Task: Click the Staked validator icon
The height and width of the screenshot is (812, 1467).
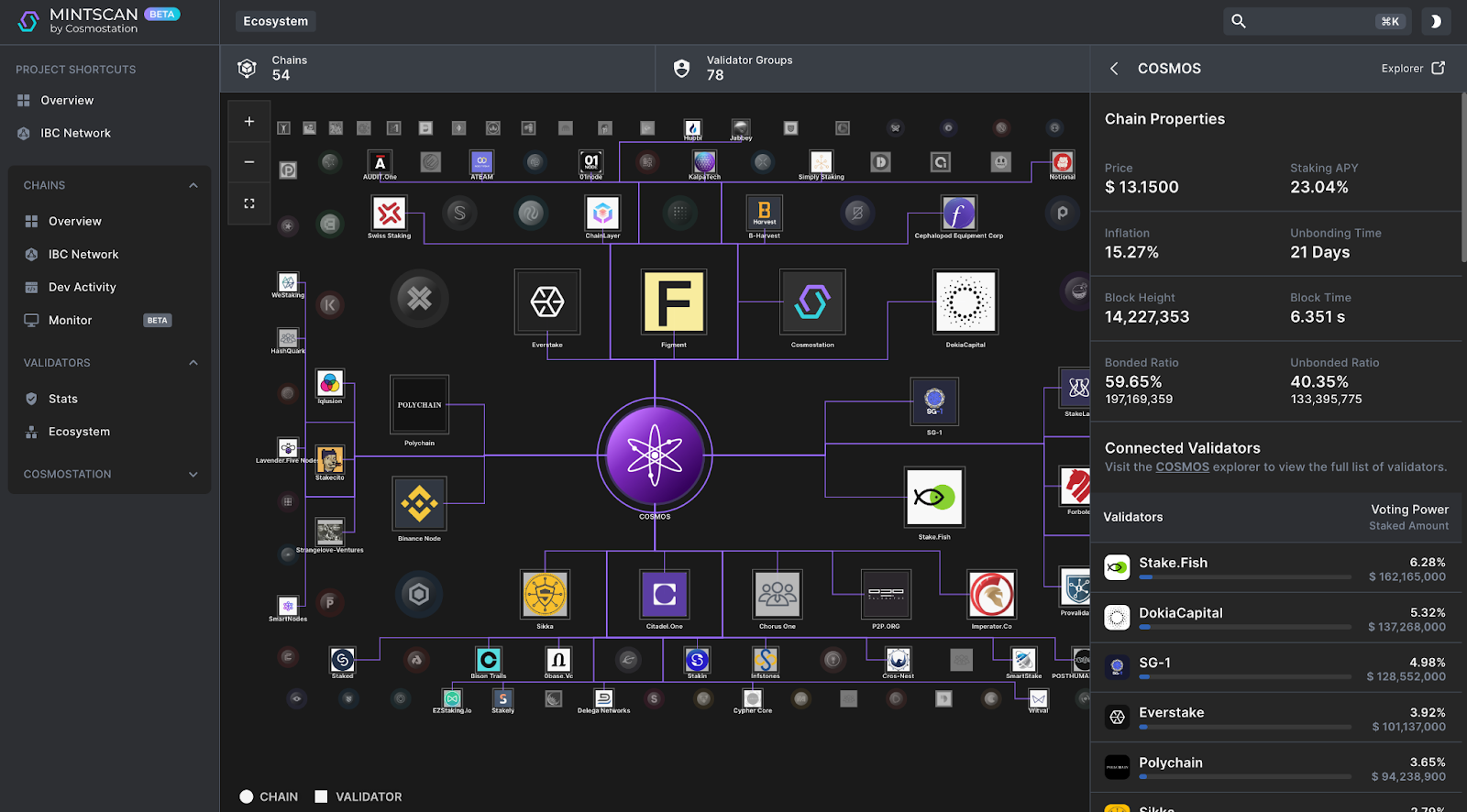Action: 342,660
